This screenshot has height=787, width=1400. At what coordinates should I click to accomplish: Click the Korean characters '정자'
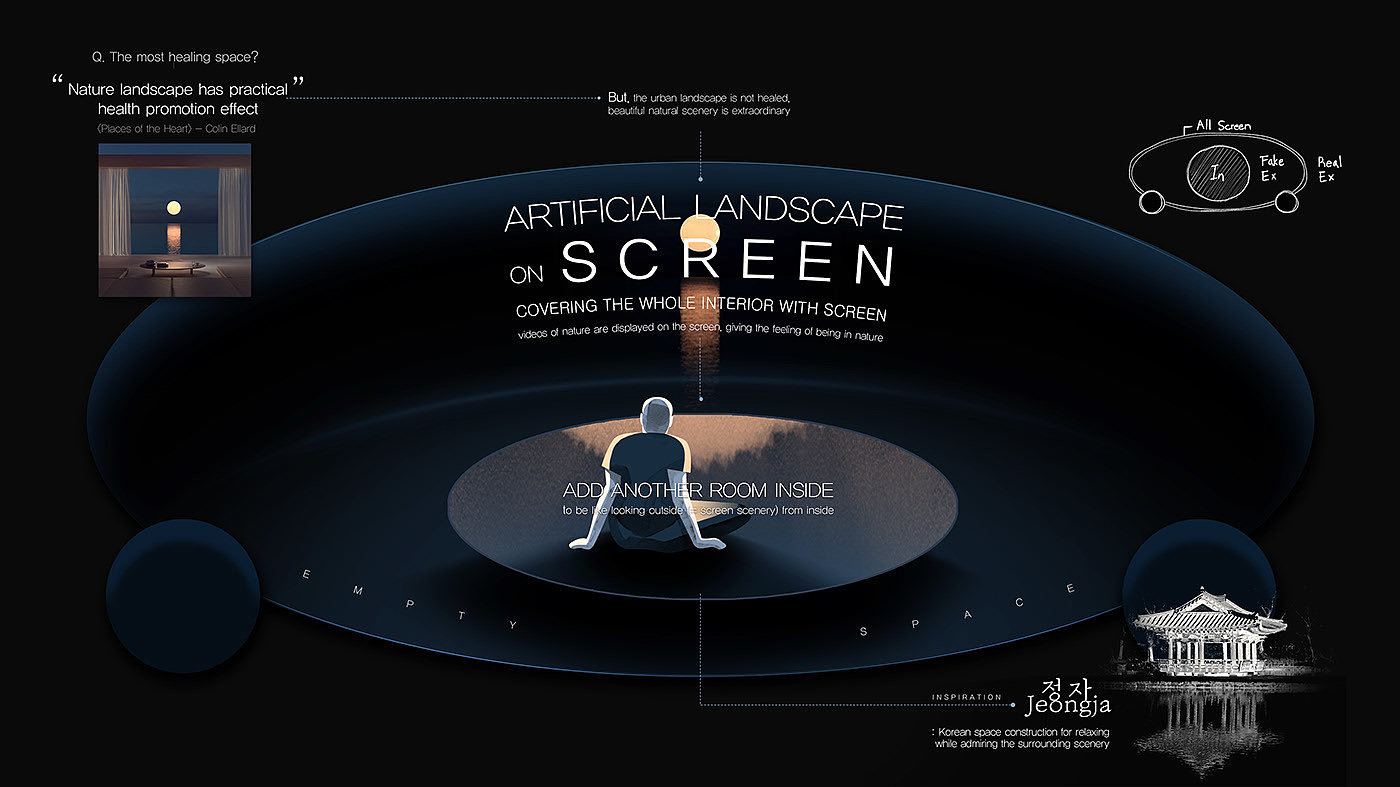(1065, 690)
